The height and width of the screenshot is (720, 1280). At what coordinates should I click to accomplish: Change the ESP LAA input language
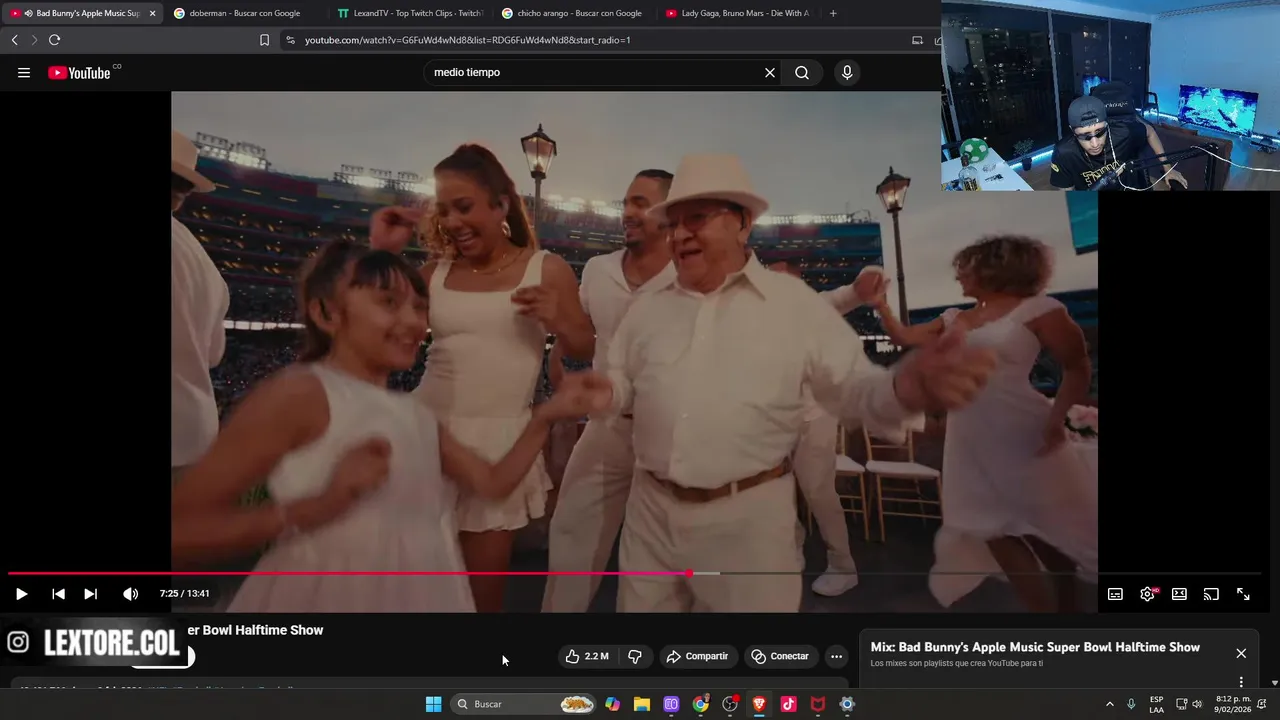tap(1156, 704)
